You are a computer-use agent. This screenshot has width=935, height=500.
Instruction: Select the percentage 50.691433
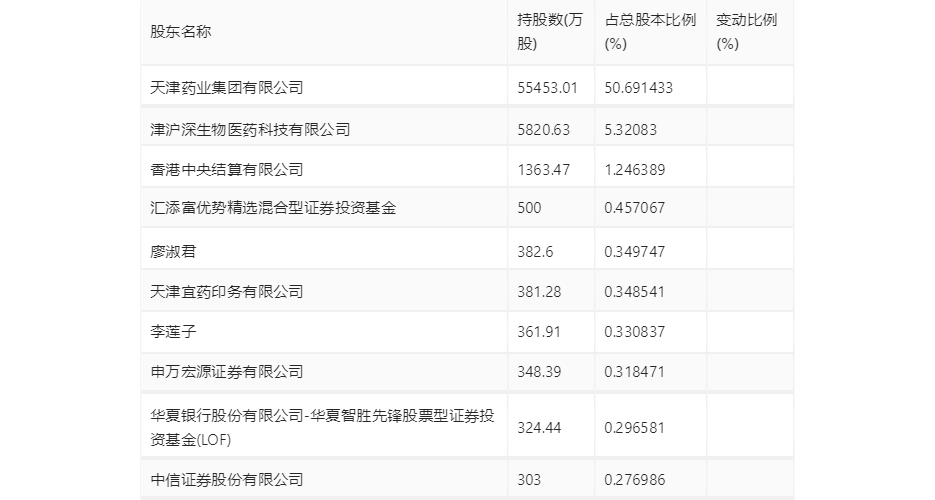pos(639,88)
